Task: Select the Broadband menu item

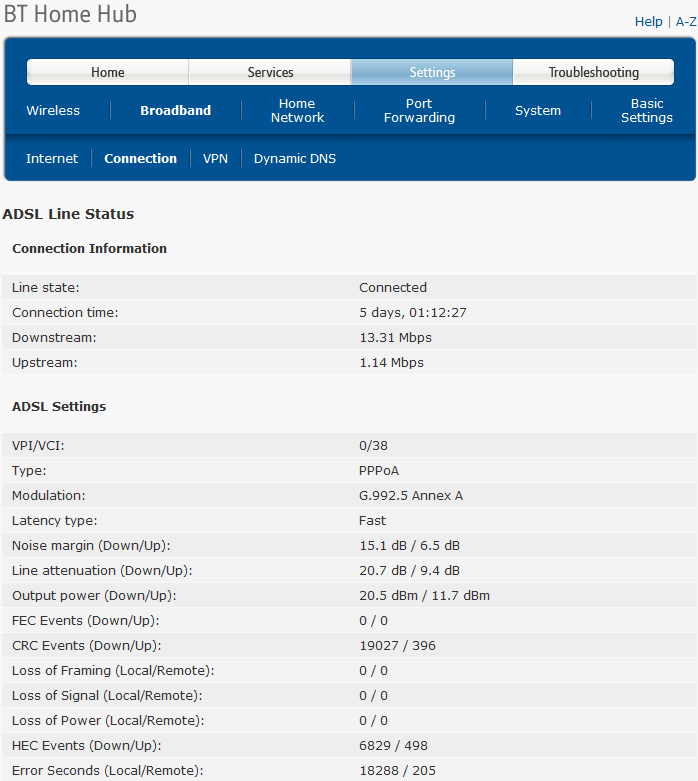Action: tap(175, 111)
